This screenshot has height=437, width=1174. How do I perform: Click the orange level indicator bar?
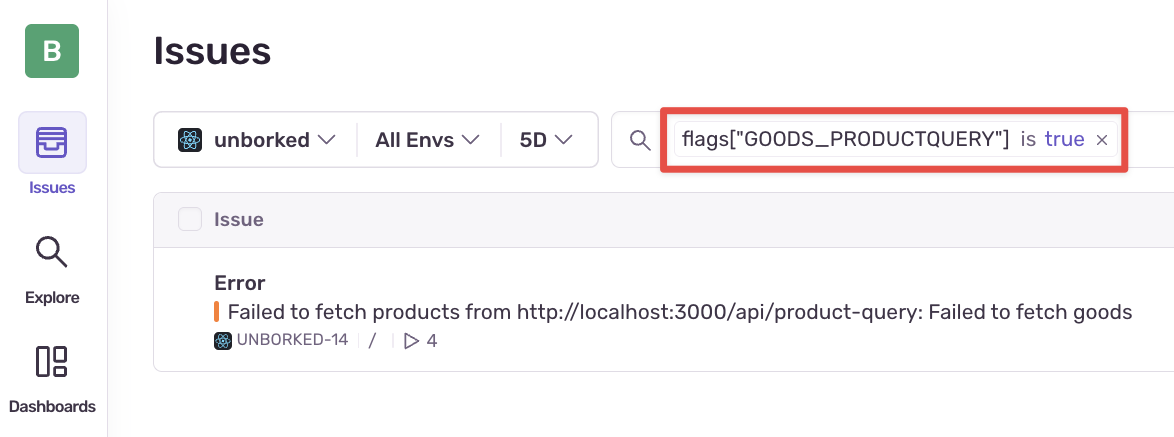216,312
